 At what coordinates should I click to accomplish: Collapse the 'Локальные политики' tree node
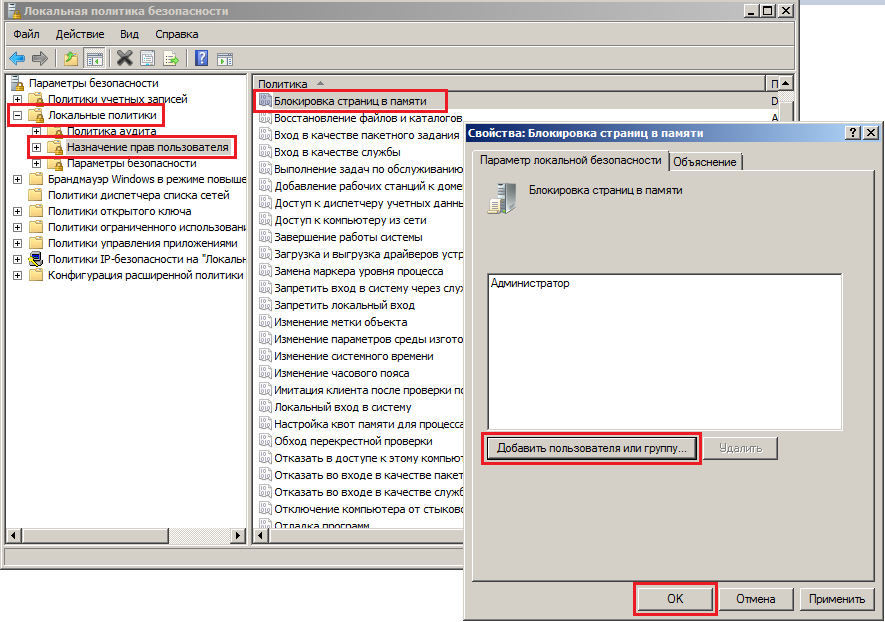point(17,116)
